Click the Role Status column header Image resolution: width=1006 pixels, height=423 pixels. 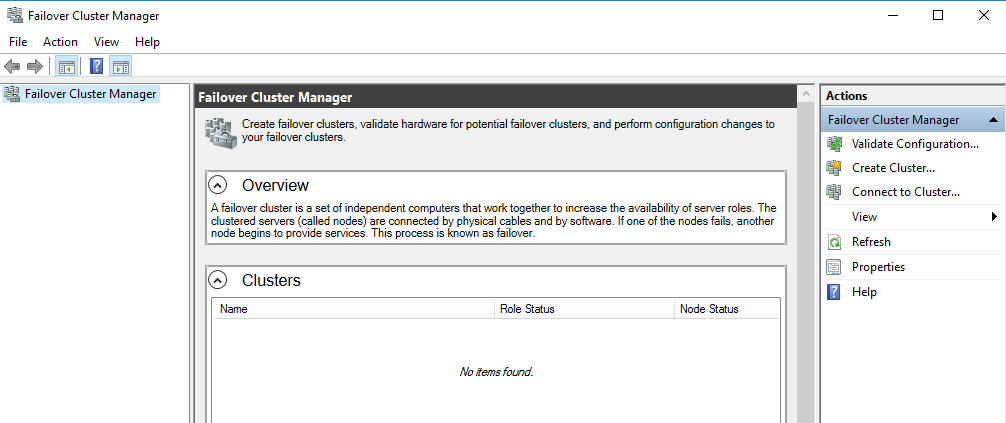point(527,309)
